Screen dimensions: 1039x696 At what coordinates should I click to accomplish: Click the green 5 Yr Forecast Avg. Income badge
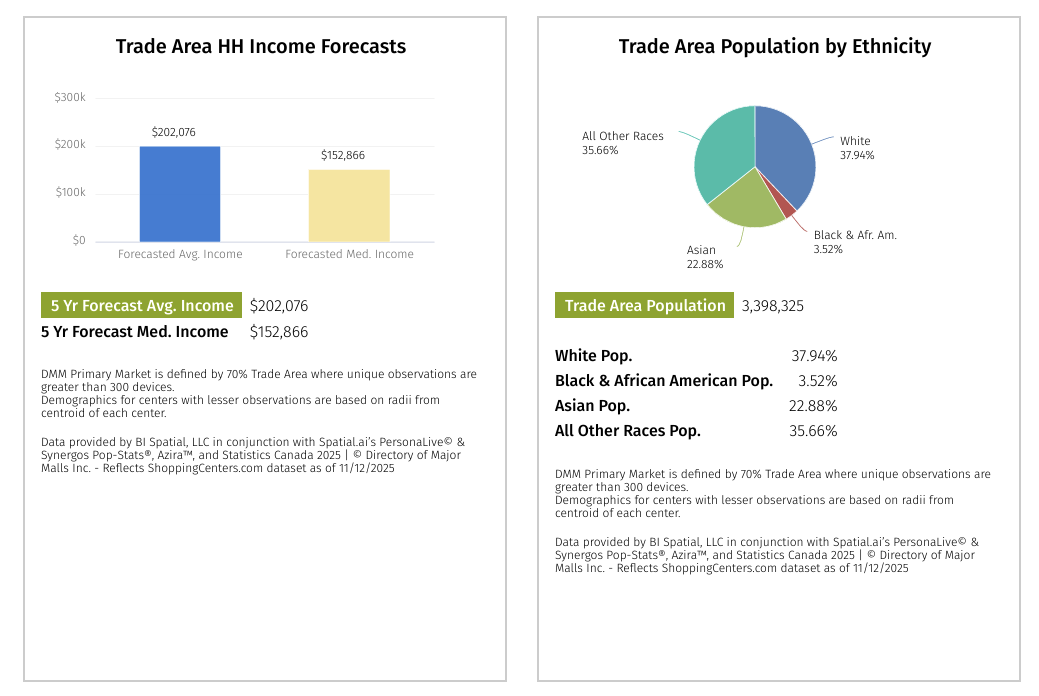142,306
